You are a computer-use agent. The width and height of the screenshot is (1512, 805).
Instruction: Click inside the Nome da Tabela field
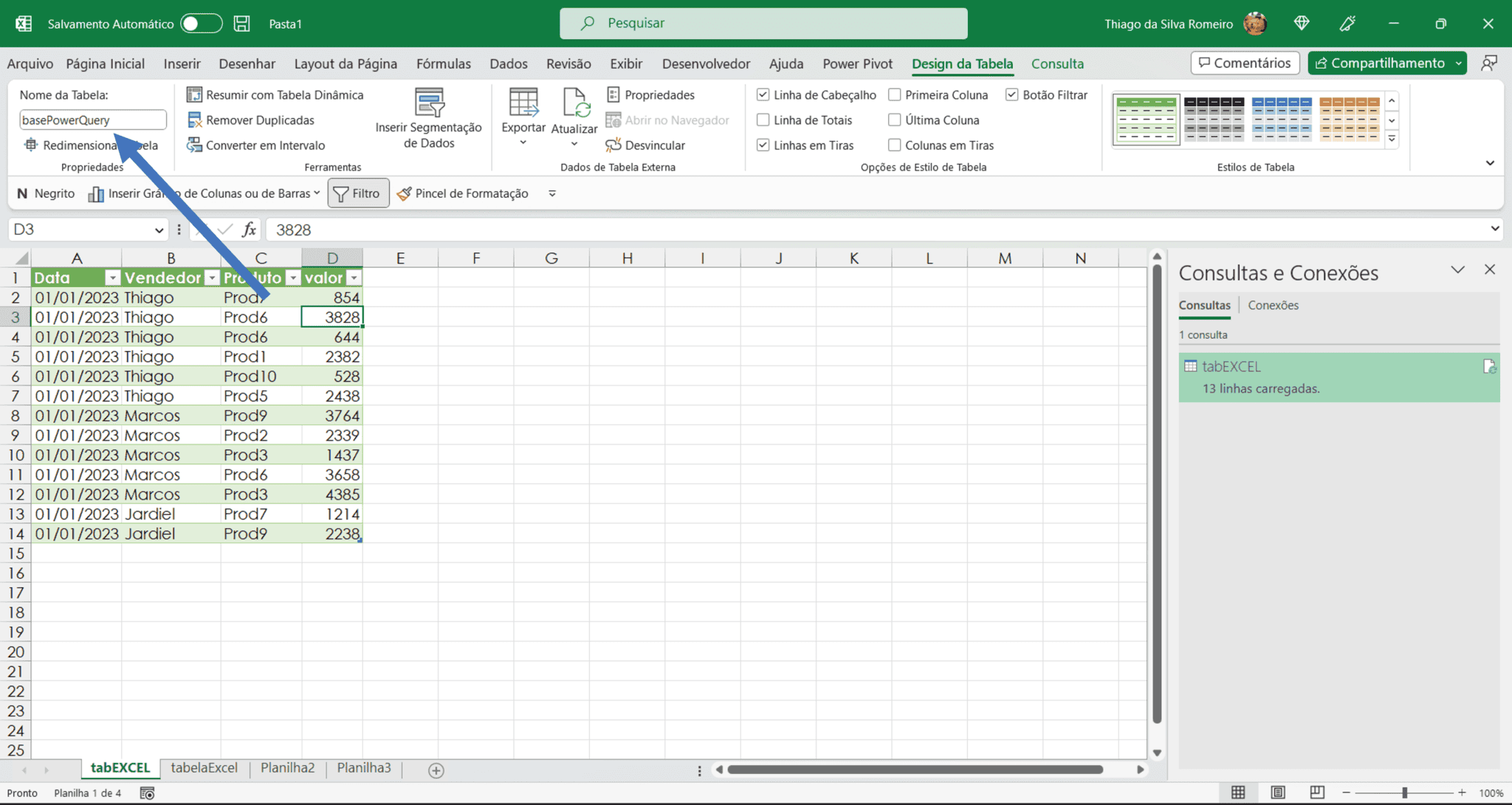92,120
